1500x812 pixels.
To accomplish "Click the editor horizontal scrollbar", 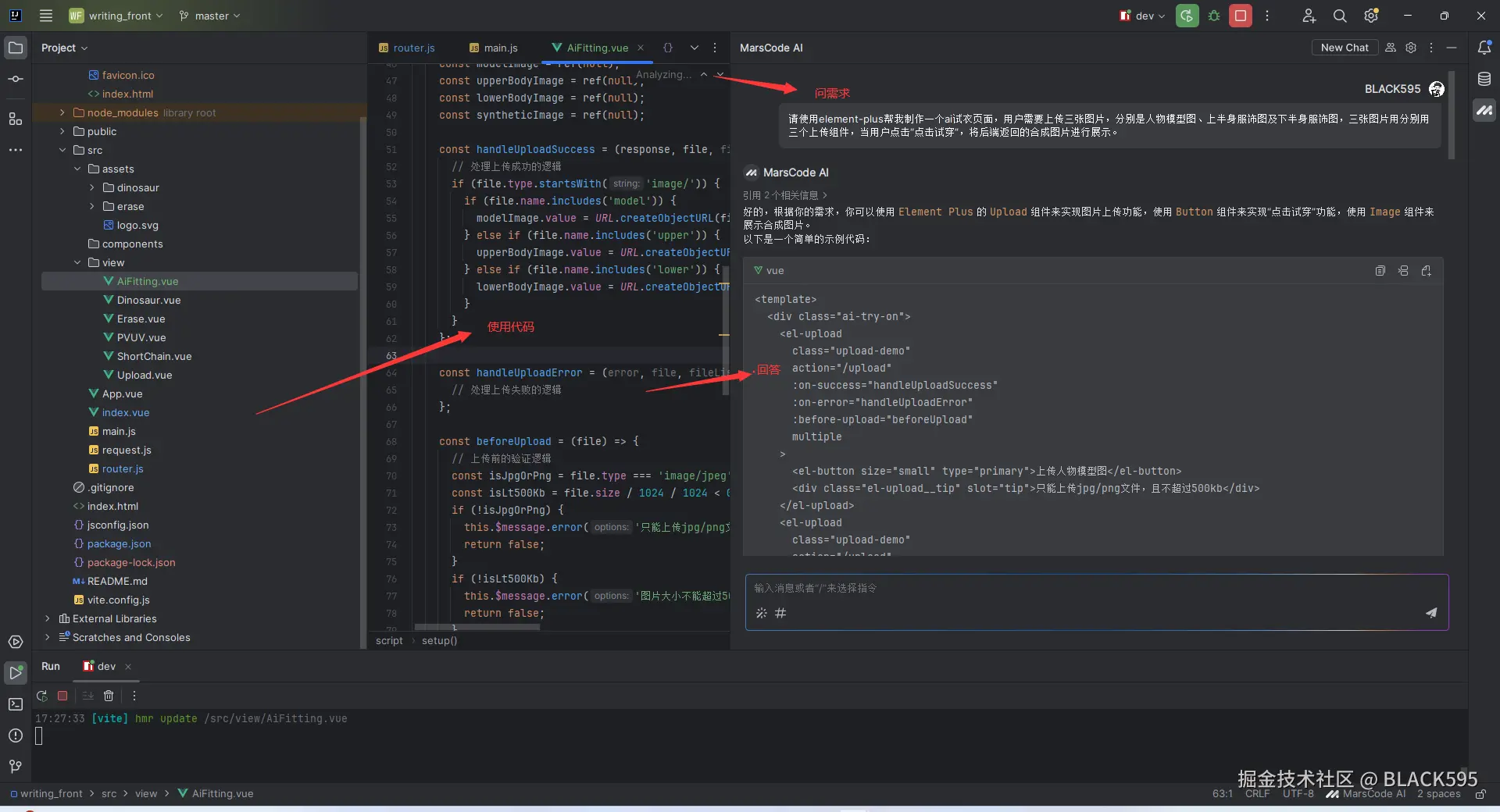I will pos(477,627).
